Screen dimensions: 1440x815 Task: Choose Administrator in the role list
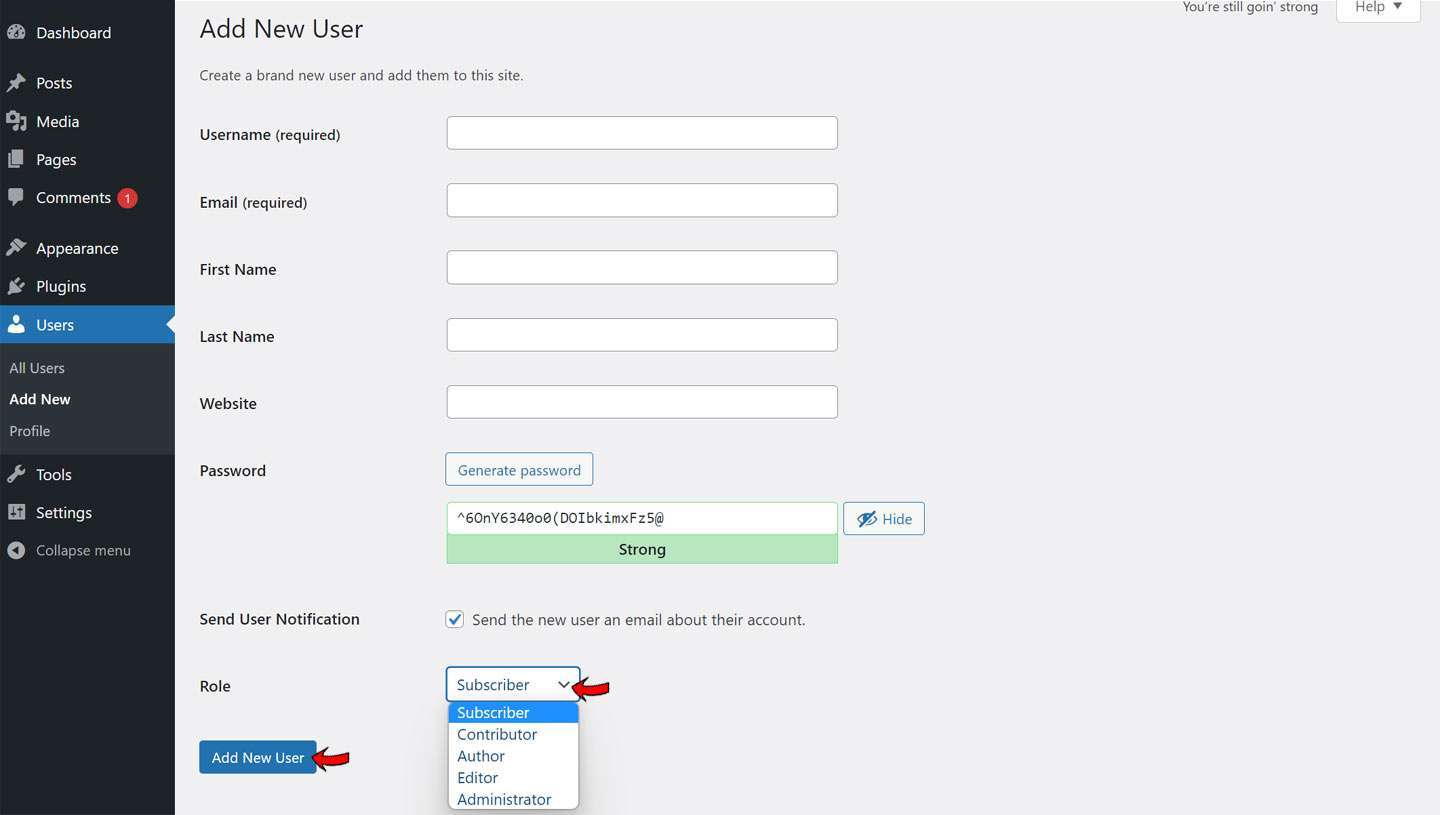click(513, 799)
